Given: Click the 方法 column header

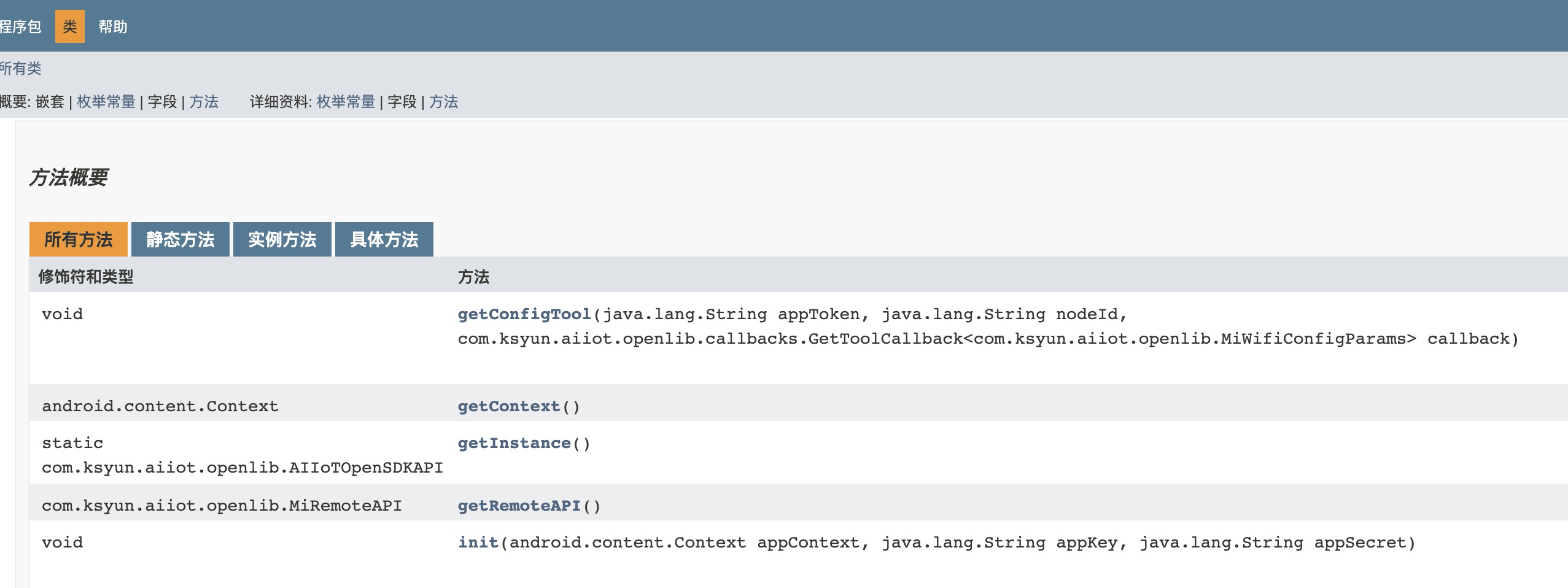Looking at the screenshot, I should 473,277.
